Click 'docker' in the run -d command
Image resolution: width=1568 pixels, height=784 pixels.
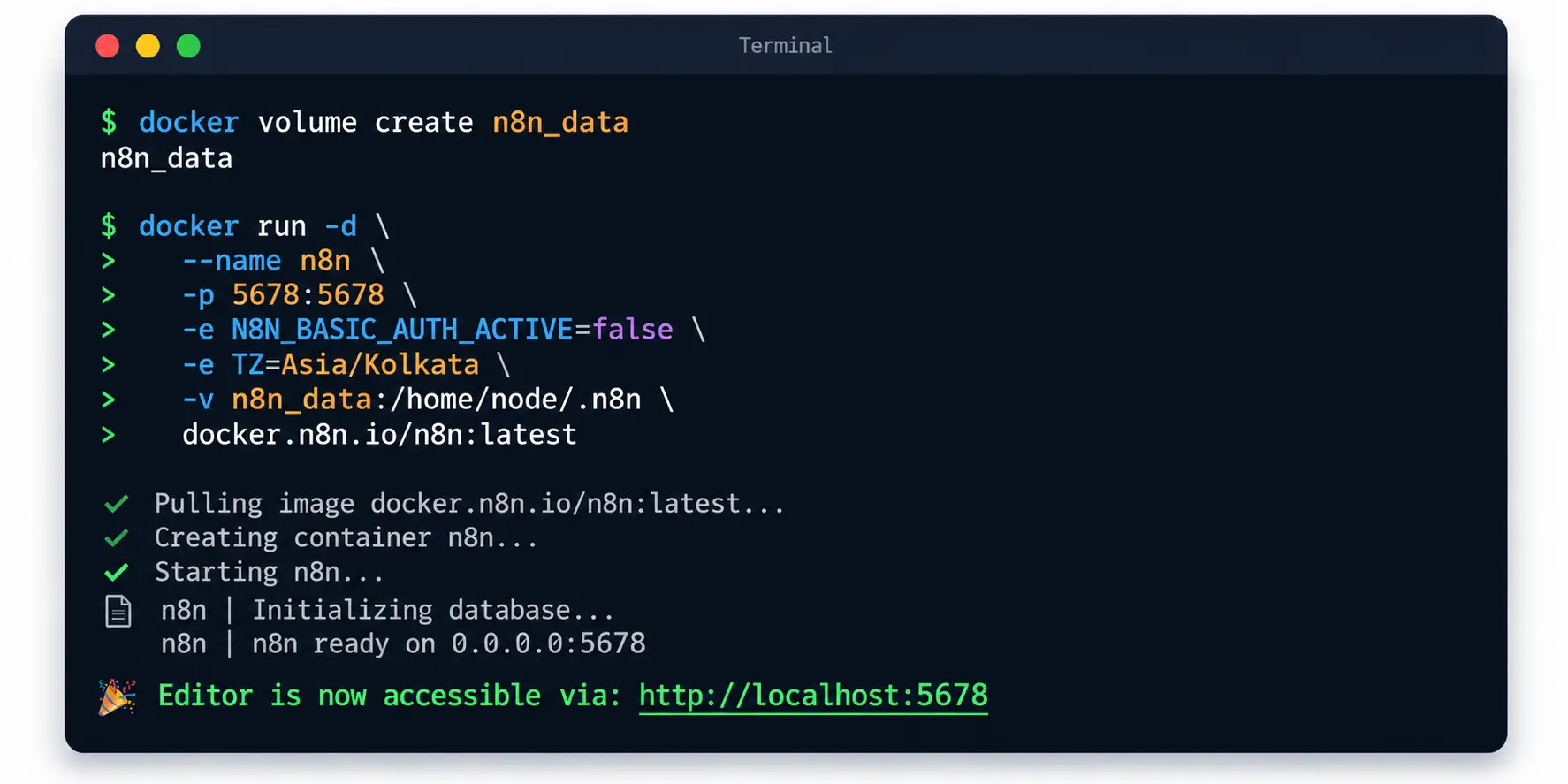coord(188,226)
